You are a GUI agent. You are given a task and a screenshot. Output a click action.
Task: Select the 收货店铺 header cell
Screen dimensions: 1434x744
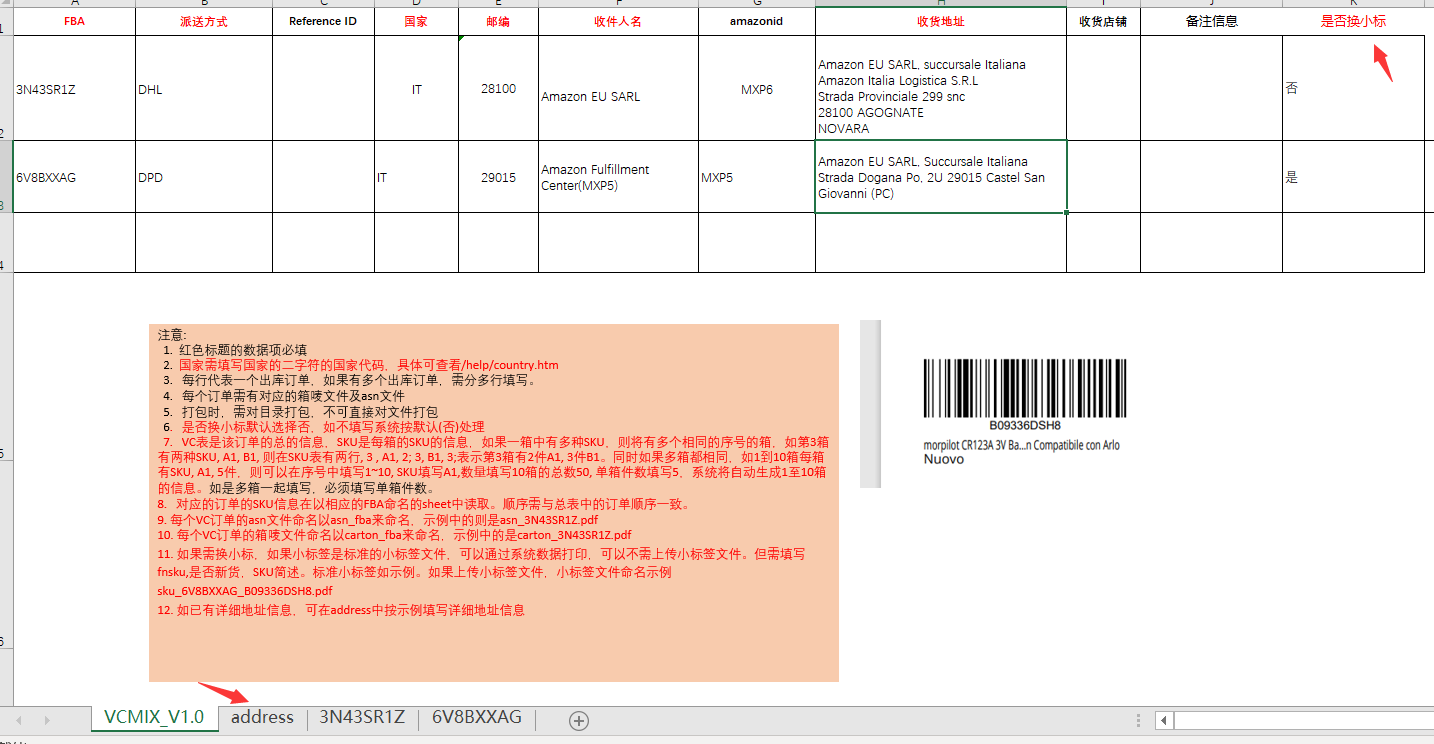(x=1103, y=21)
